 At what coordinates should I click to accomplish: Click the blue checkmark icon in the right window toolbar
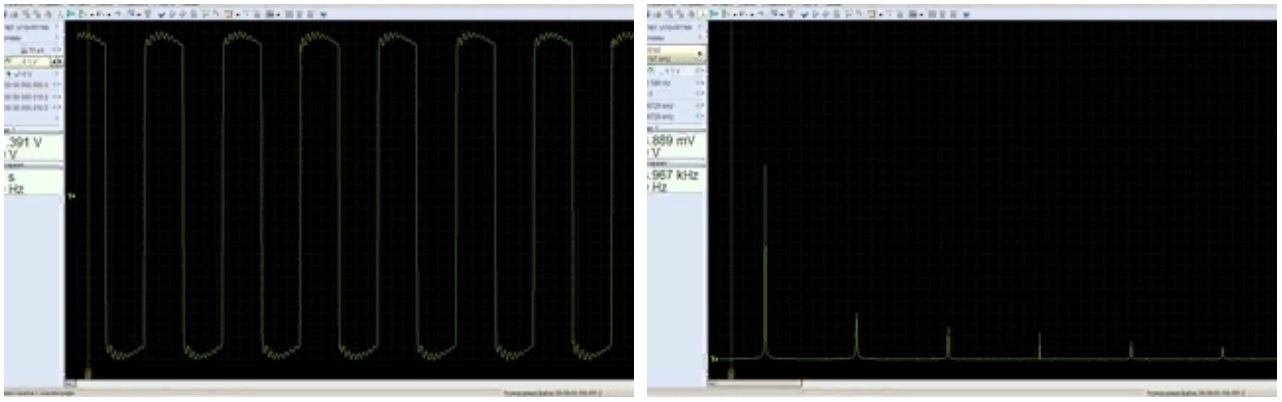804,14
